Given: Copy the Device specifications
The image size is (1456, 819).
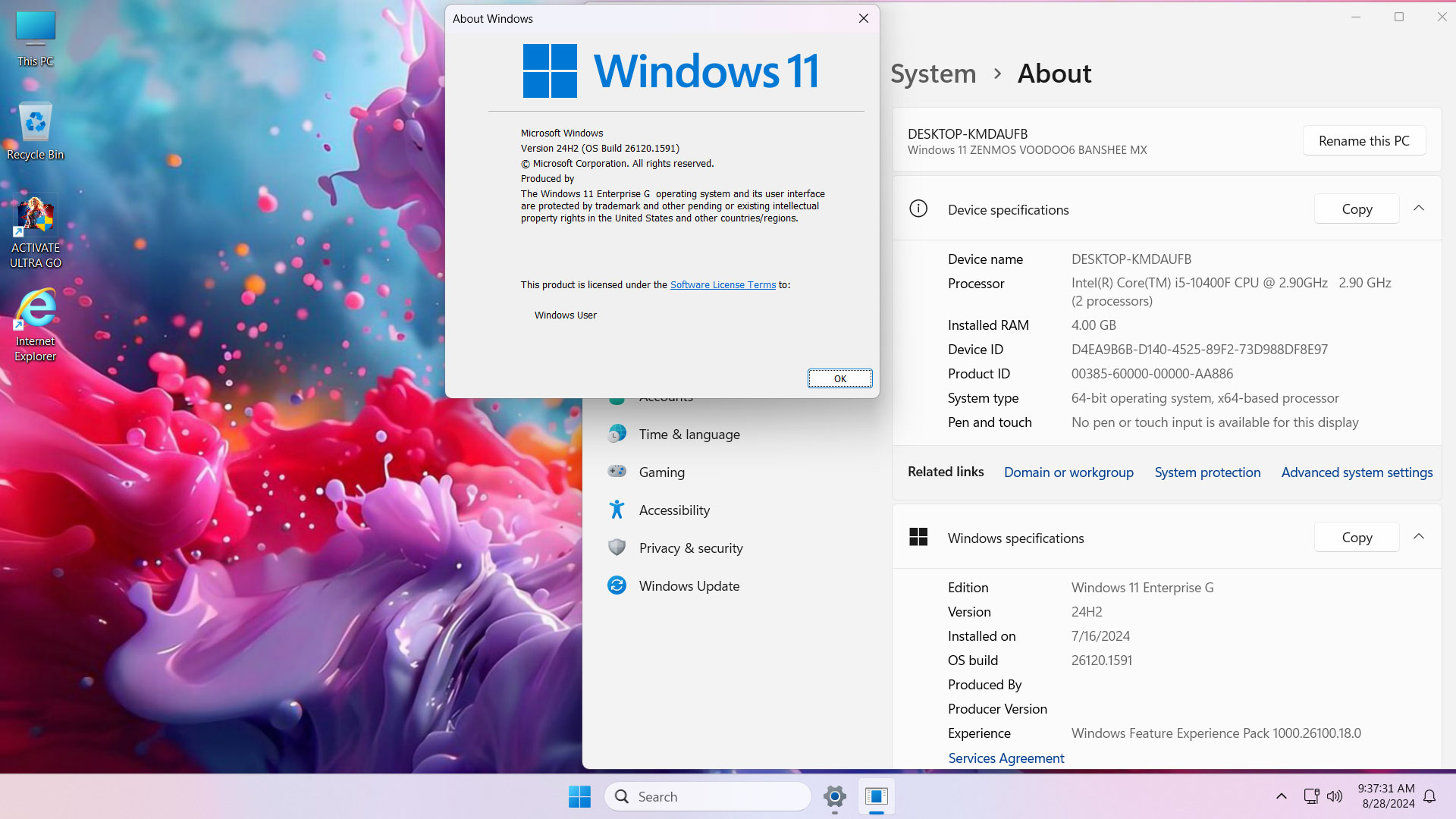Looking at the screenshot, I should point(1357,209).
